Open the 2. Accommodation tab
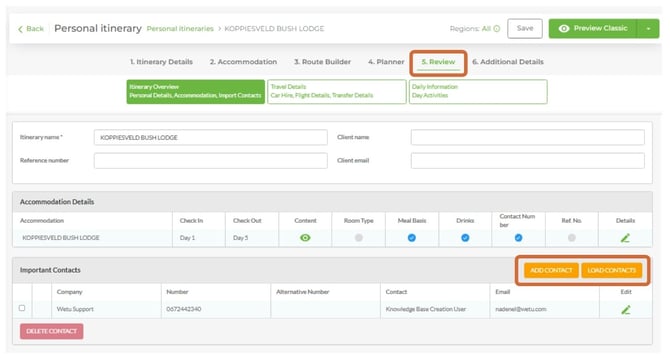Viewport: 670px width, 360px height. tap(243, 62)
